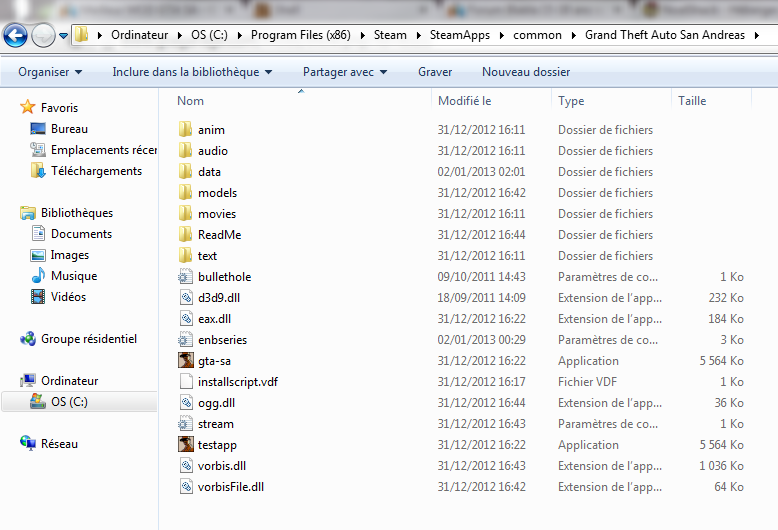Navigate to SteamApps in the breadcrumb
The height and width of the screenshot is (530, 778).
point(459,35)
